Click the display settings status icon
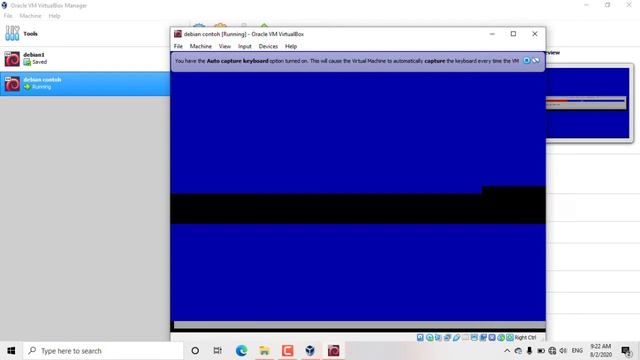The image size is (640, 360). [x=474, y=338]
